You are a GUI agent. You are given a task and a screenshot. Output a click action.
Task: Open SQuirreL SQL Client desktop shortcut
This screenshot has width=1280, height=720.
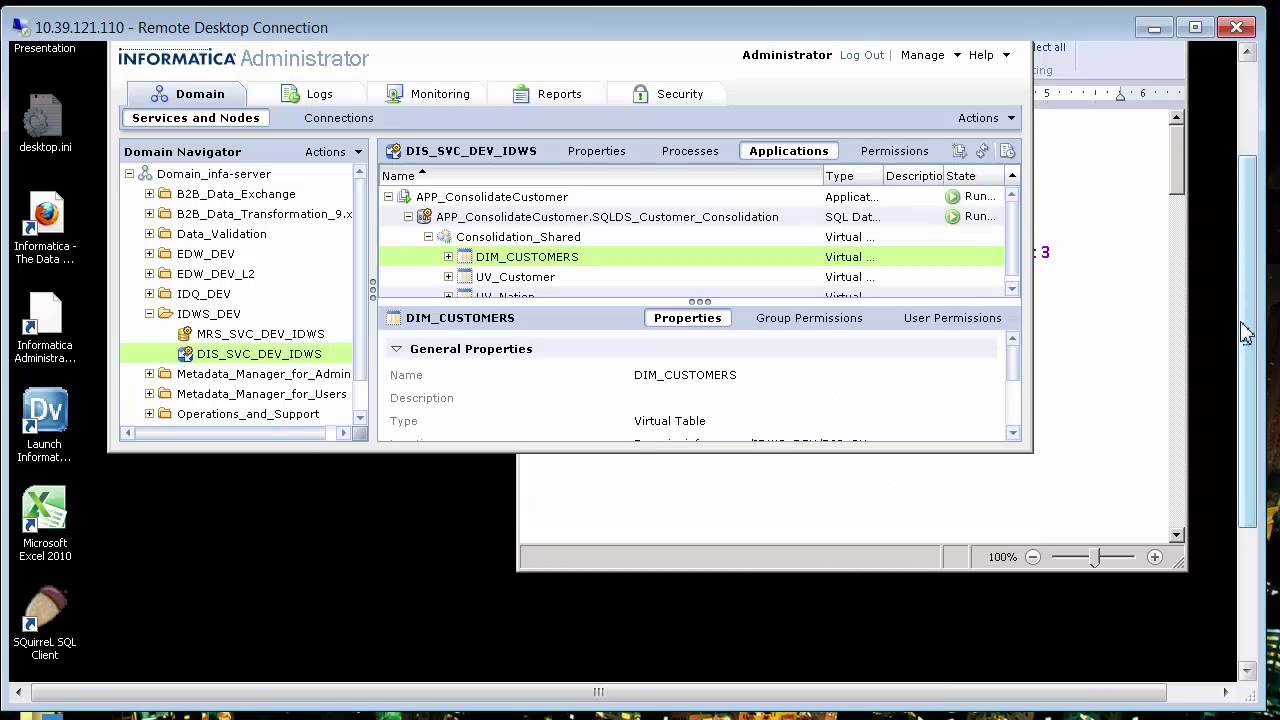coord(45,624)
